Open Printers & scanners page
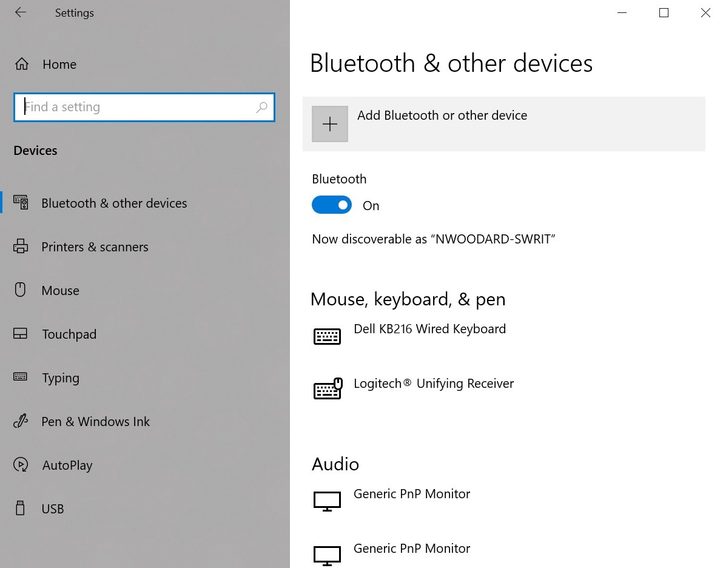Screen dimensions: 720x568 tap(95, 247)
